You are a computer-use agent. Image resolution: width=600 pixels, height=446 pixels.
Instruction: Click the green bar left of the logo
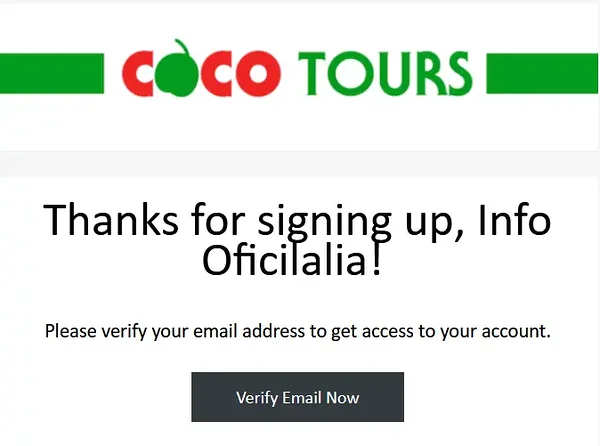[x=52, y=73]
